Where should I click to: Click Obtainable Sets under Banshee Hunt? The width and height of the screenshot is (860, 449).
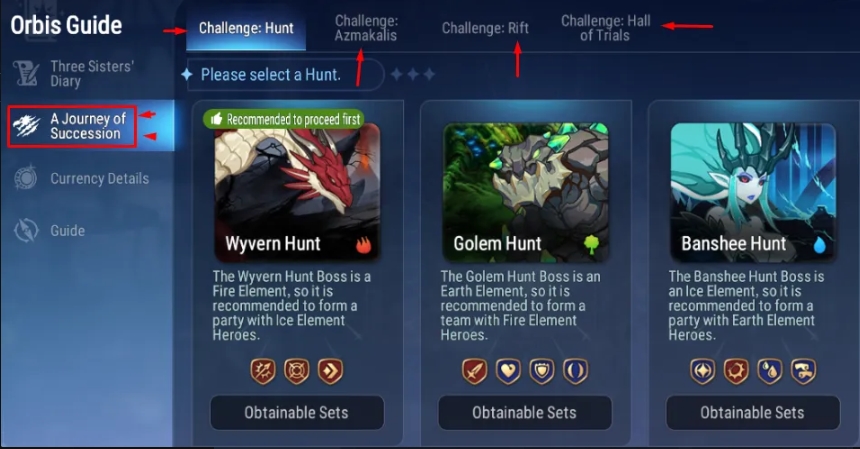coord(752,412)
